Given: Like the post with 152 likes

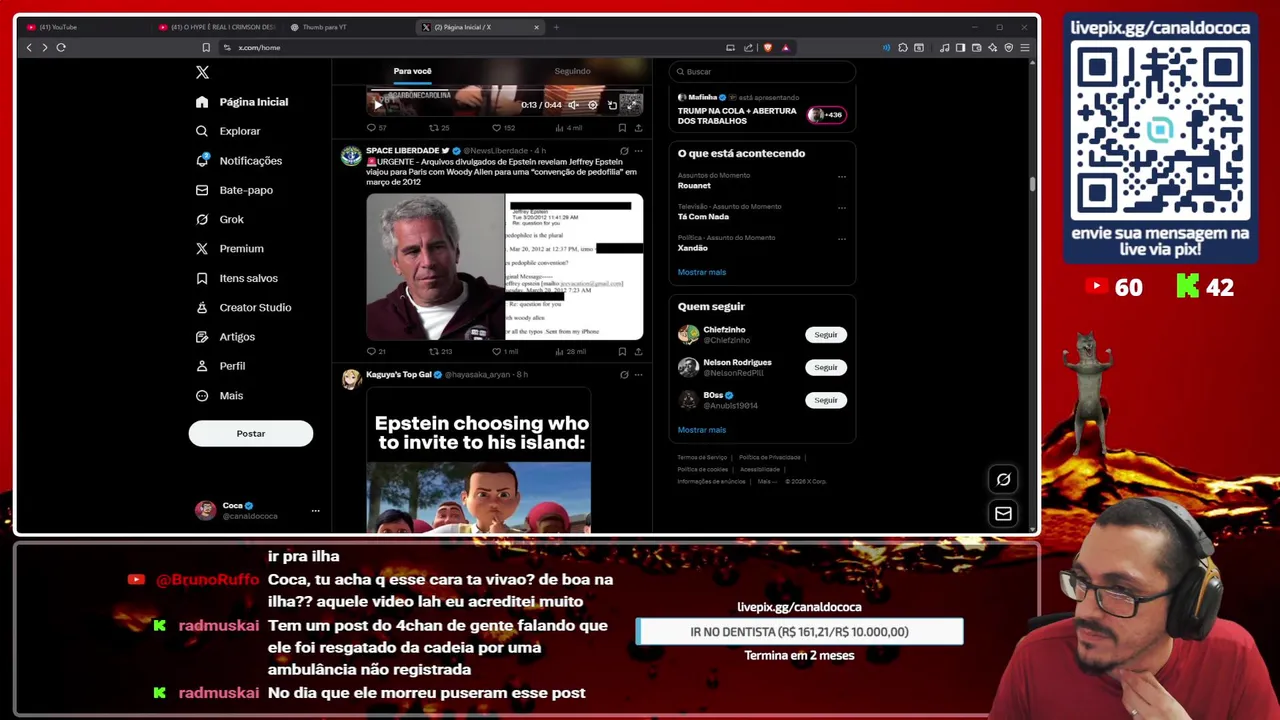Looking at the screenshot, I should [x=503, y=128].
